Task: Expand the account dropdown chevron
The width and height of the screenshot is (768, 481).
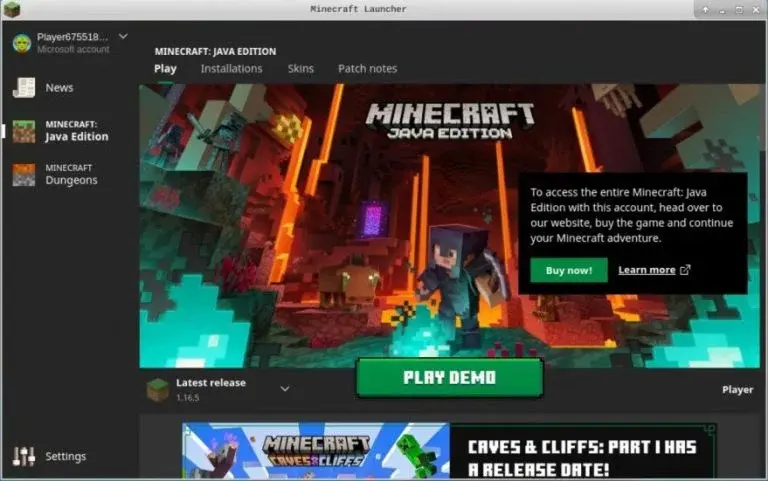Action: (123, 37)
